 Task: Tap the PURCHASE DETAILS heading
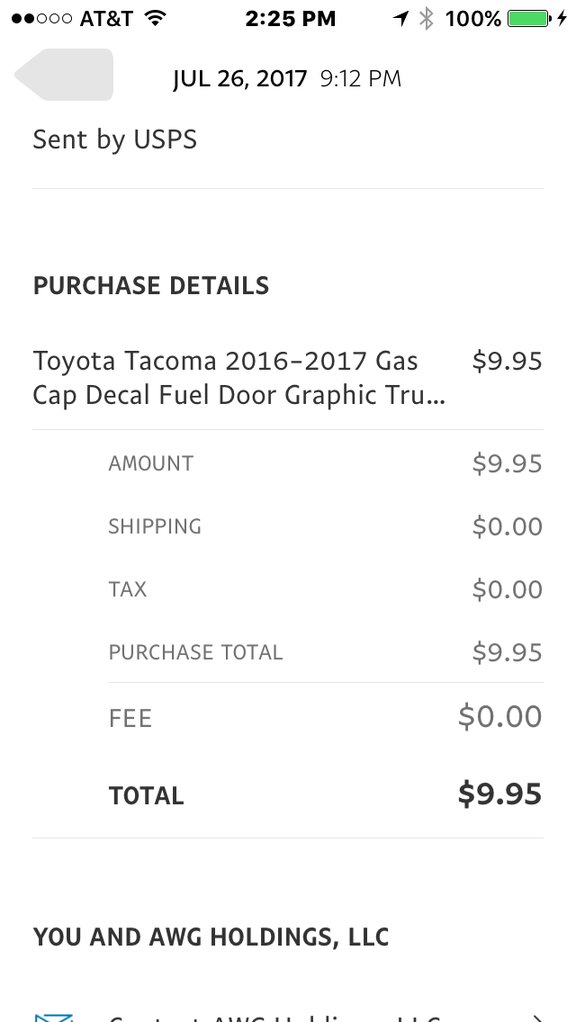point(151,285)
